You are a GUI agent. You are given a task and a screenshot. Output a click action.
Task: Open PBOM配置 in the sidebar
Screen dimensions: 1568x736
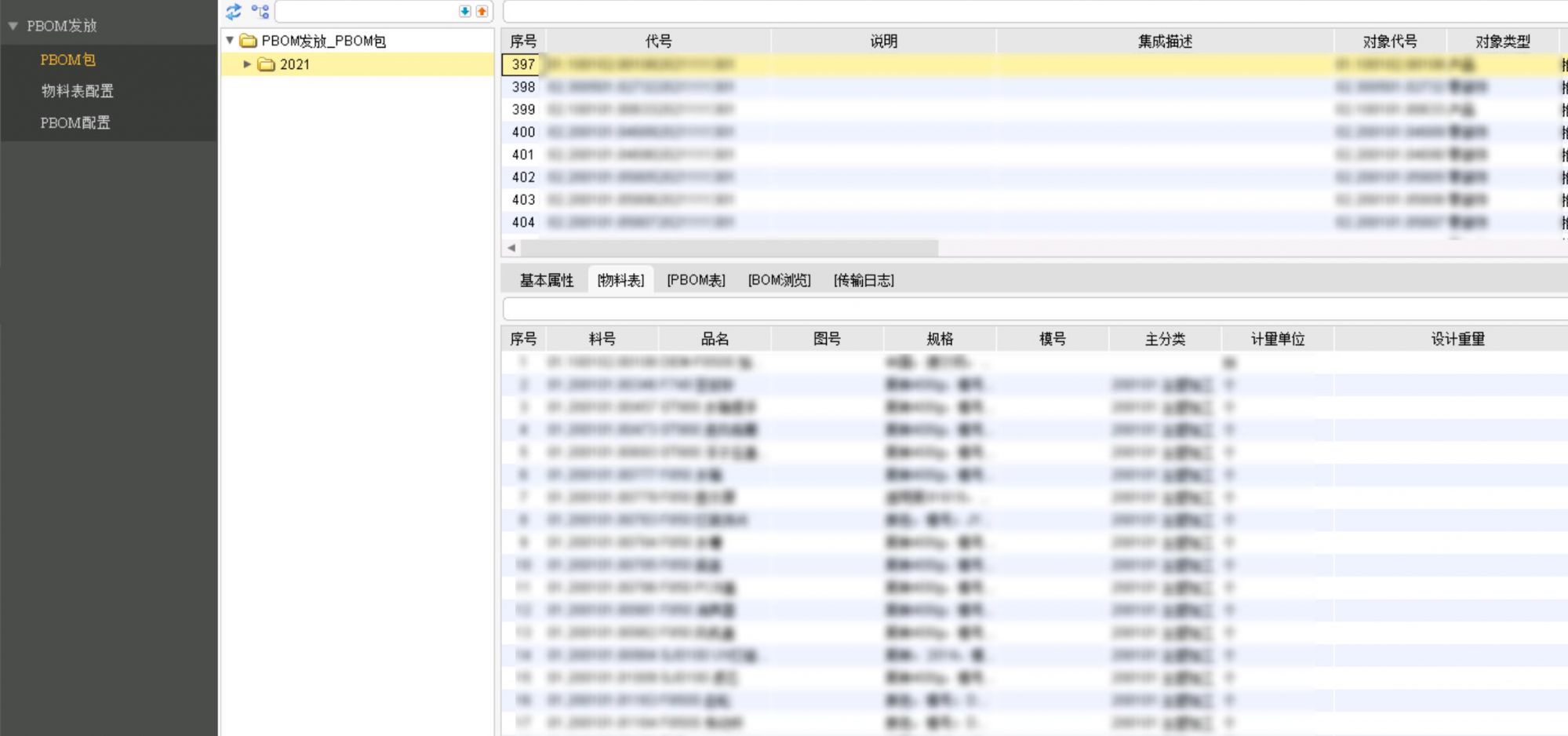(x=75, y=122)
